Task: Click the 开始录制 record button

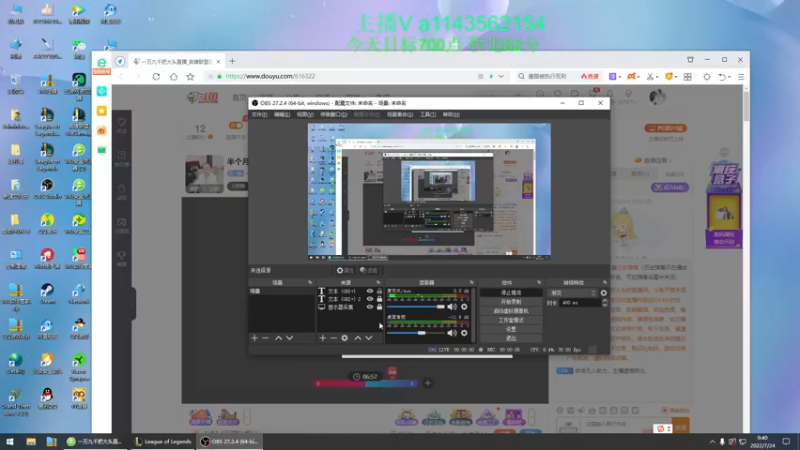Action: [511, 302]
